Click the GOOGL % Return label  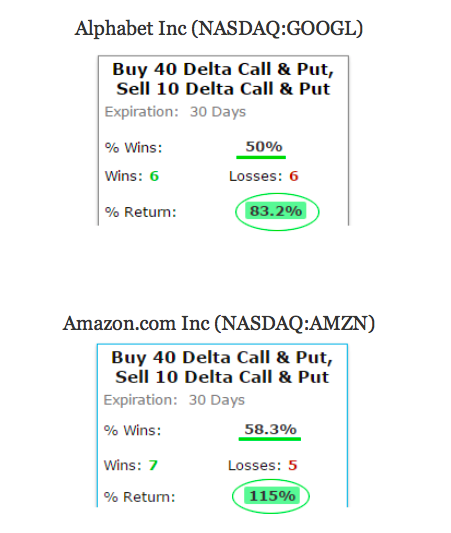[x=141, y=212]
